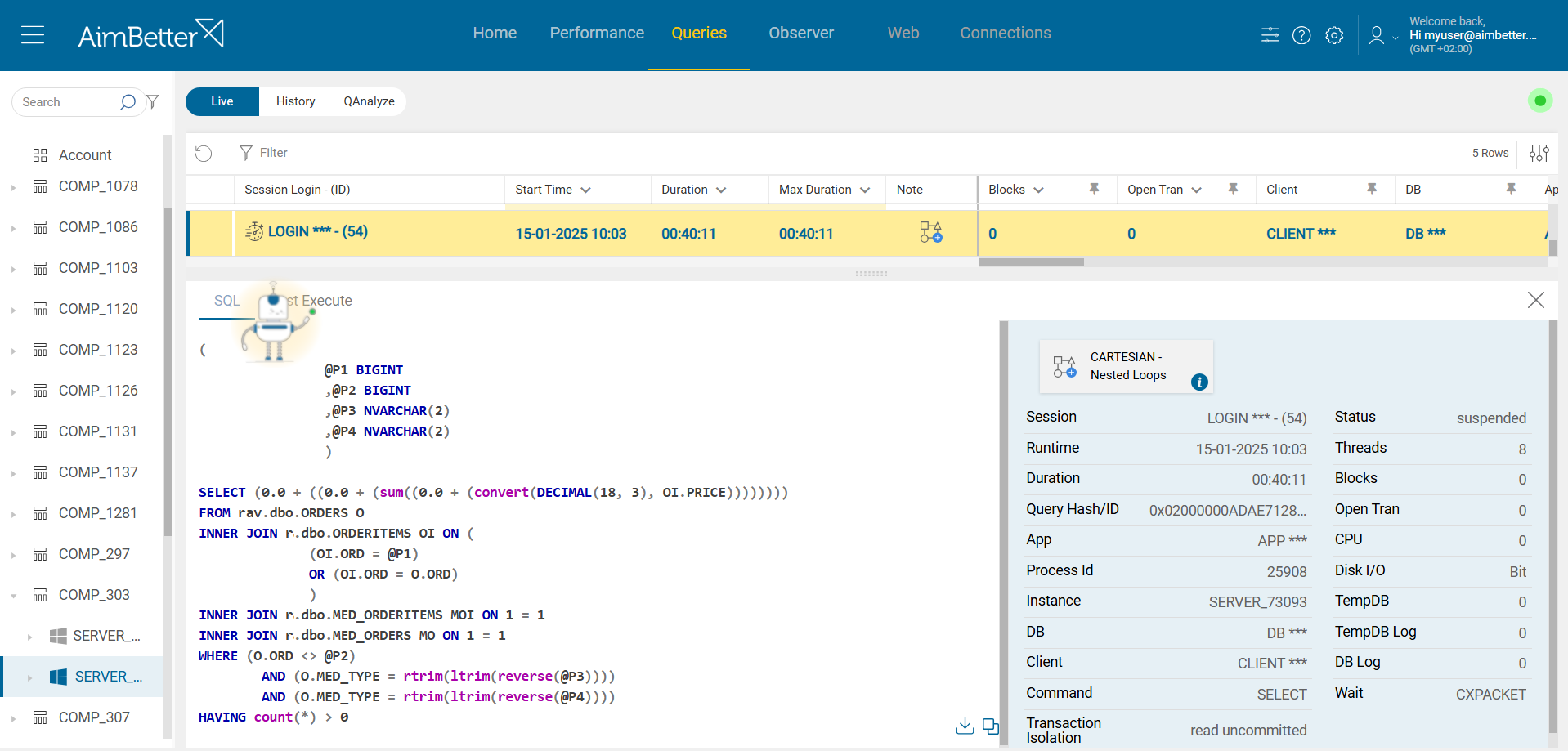1568x751 pixels.
Task: Open Duration column sort dropdown
Action: pos(721,190)
